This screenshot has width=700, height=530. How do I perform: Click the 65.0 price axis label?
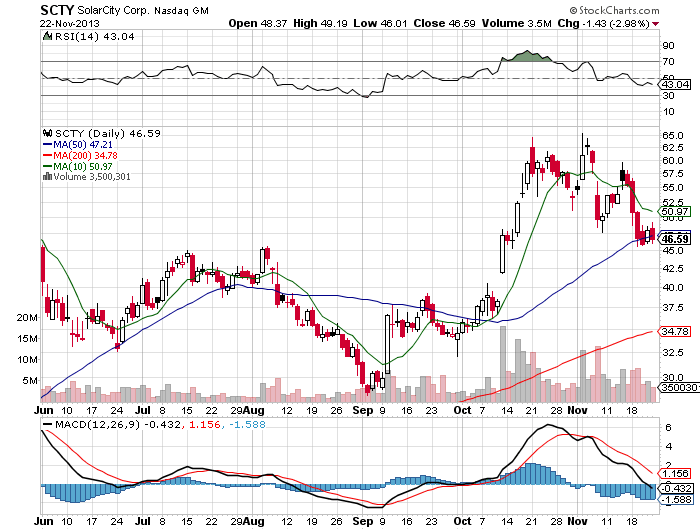click(672, 135)
